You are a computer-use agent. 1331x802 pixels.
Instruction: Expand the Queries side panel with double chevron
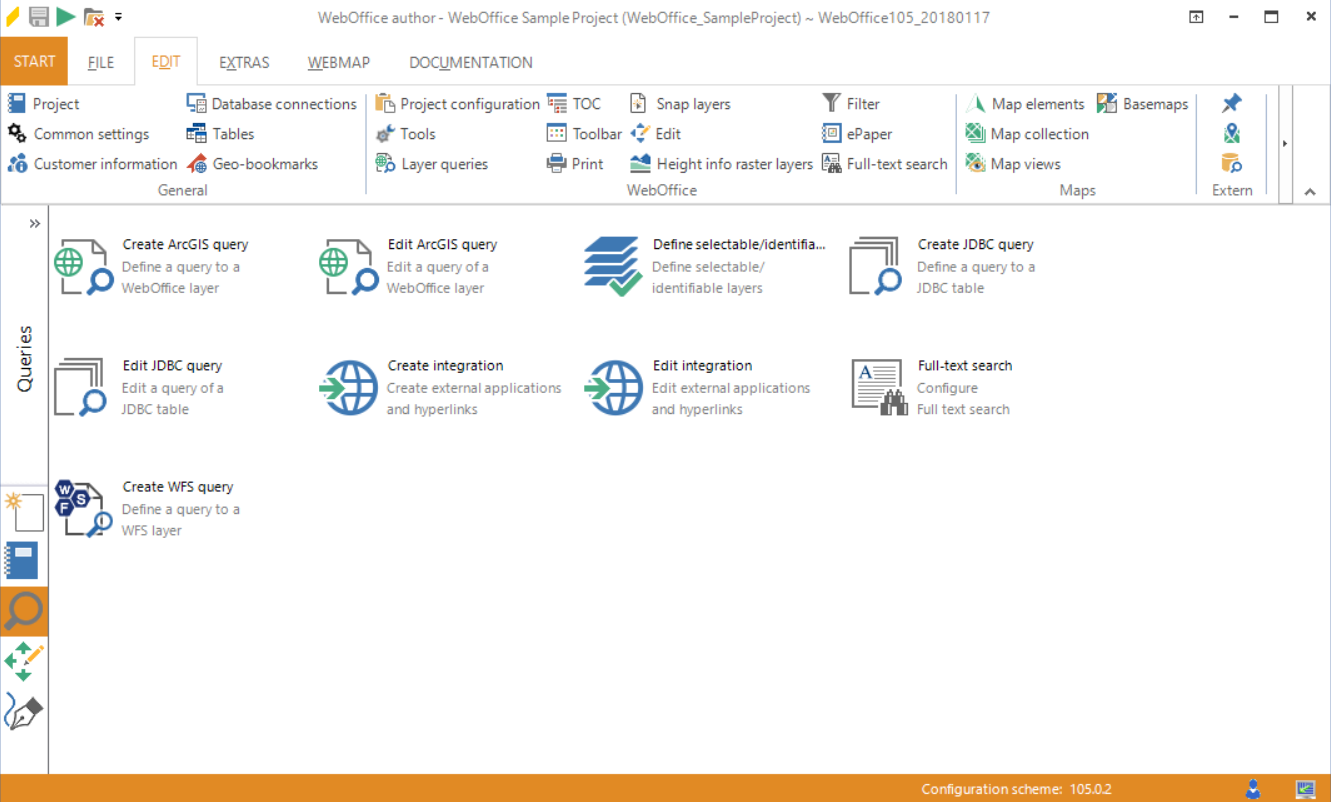[34, 224]
